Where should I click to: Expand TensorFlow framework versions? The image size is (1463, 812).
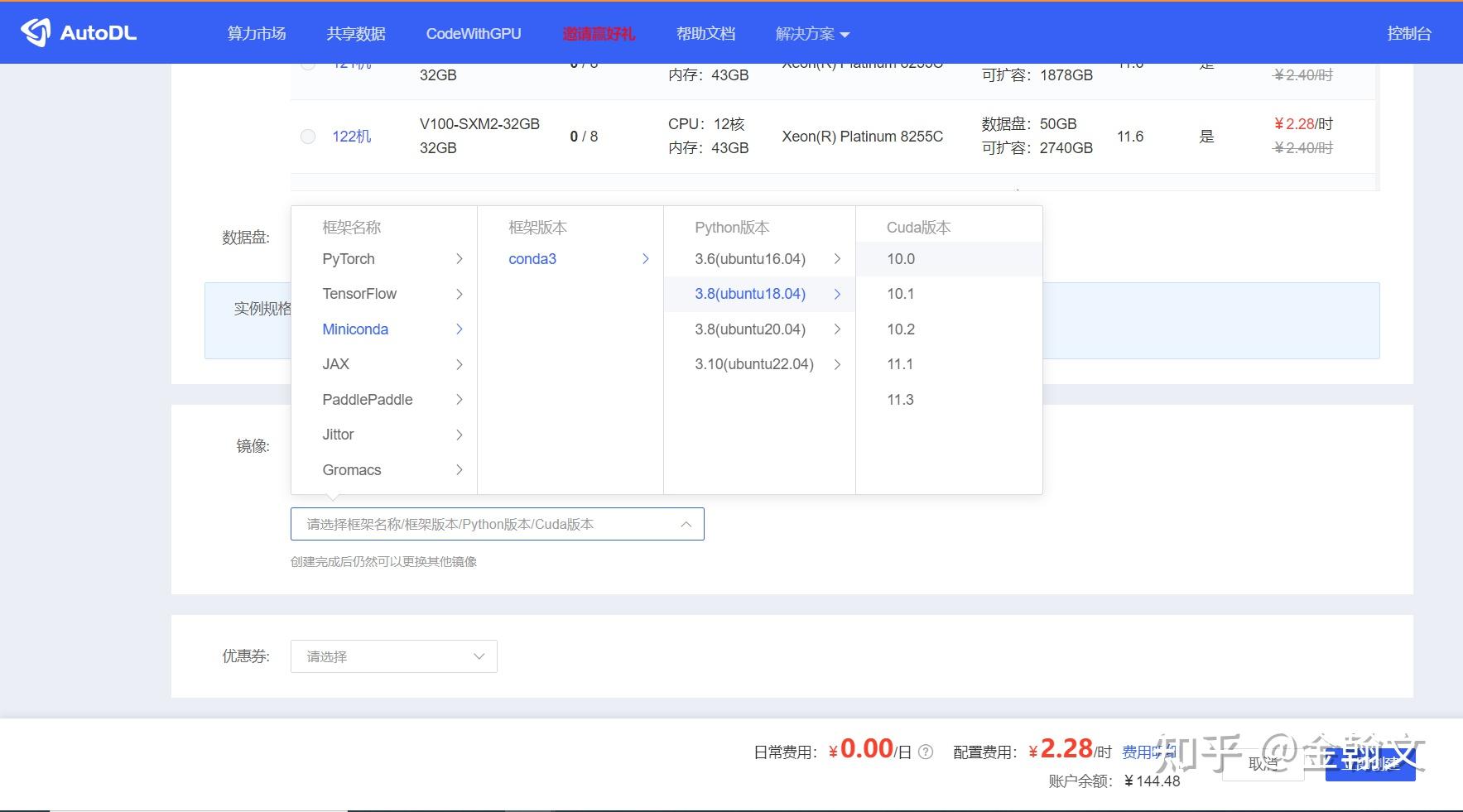coord(359,294)
